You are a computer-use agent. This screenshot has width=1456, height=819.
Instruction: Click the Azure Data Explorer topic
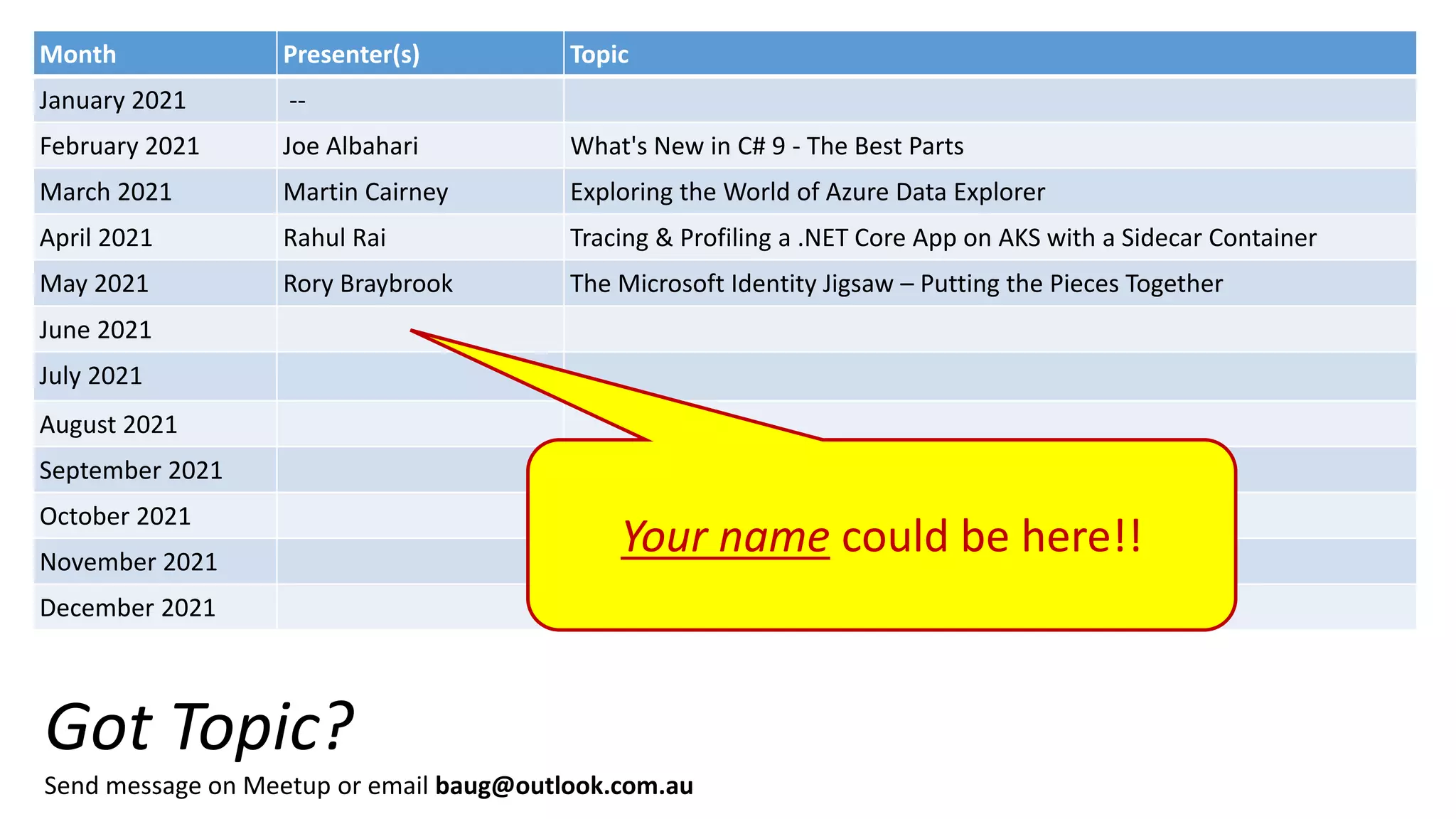point(807,192)
